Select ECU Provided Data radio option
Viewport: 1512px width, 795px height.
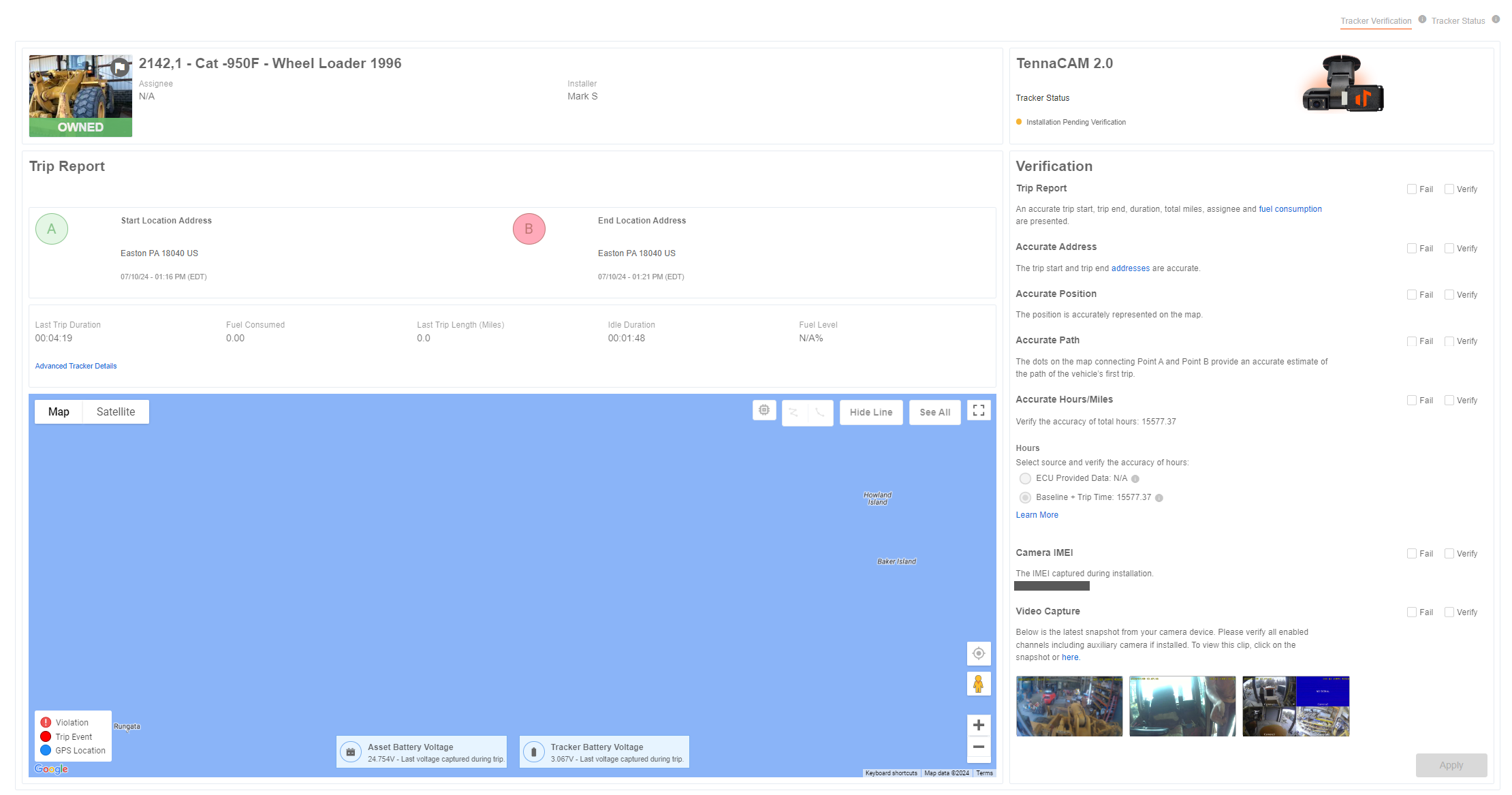[1025, 478]
